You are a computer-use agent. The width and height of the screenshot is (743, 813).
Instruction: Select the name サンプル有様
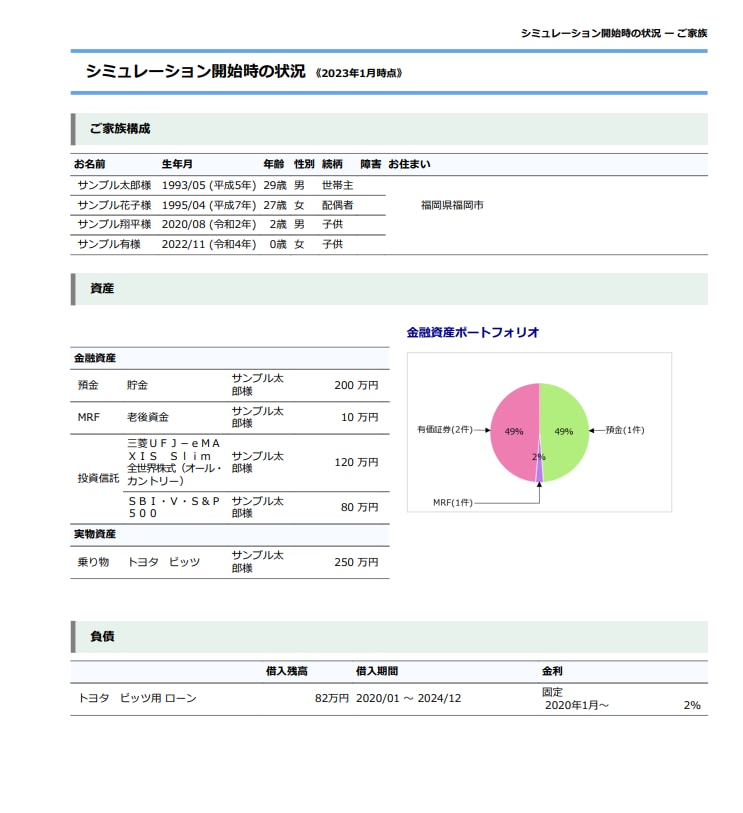coord(109,244)
